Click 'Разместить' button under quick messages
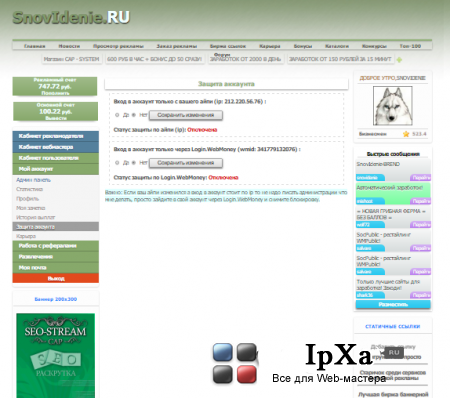Image resolution: width=450 pixels, height=398 pixels. point(393,304)
